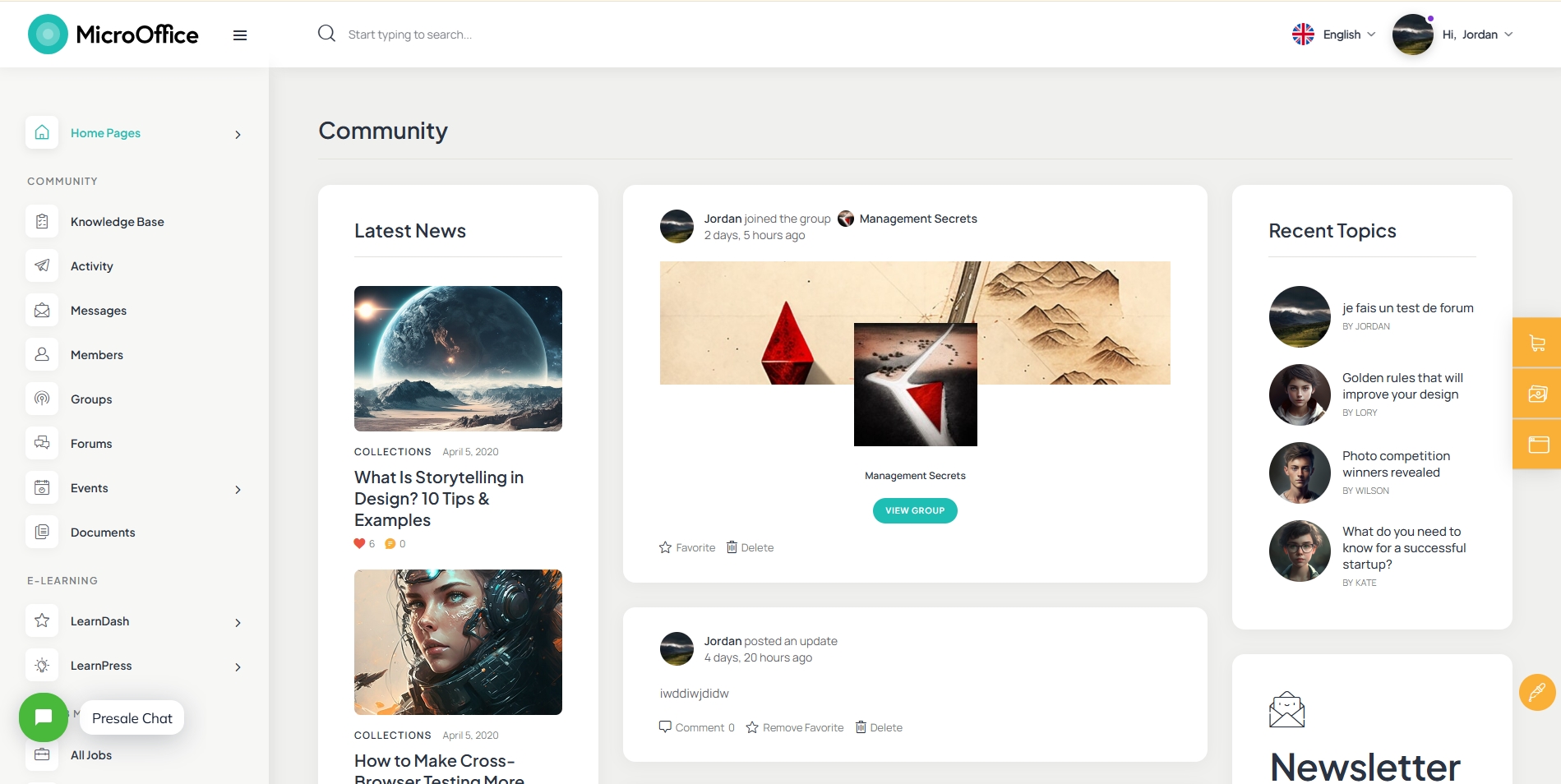This screenshot has height=784, width=1561.
Task: Open Forums in the sidebar
Action: (91, 444)
